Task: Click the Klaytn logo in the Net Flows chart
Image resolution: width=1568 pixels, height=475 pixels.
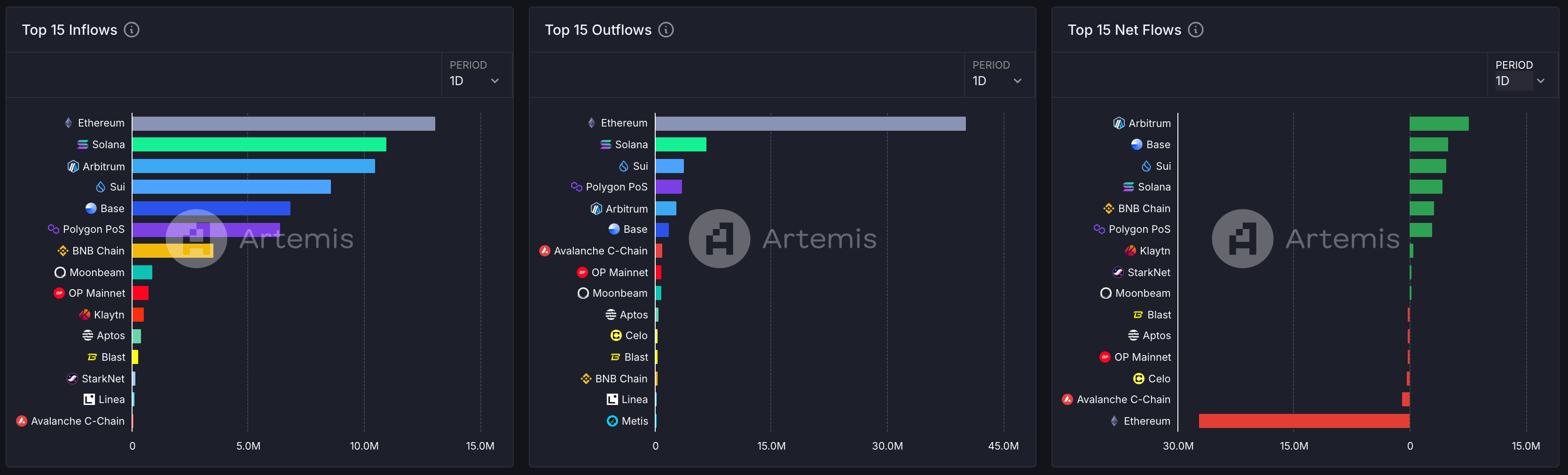Action: 1130,251
